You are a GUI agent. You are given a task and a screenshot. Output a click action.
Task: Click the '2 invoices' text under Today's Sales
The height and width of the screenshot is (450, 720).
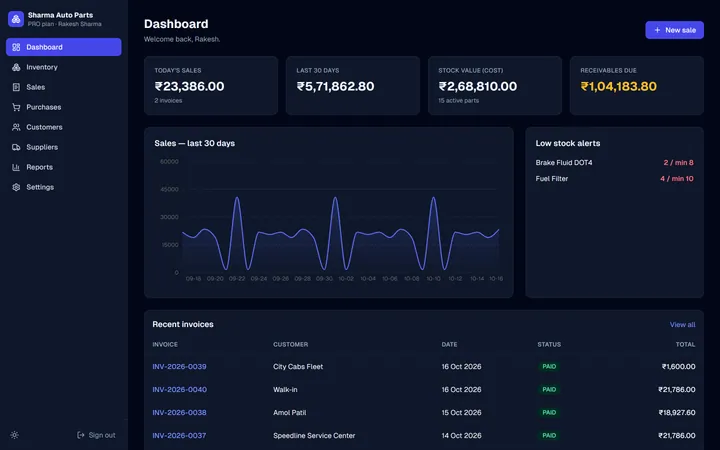pos(168,101)
